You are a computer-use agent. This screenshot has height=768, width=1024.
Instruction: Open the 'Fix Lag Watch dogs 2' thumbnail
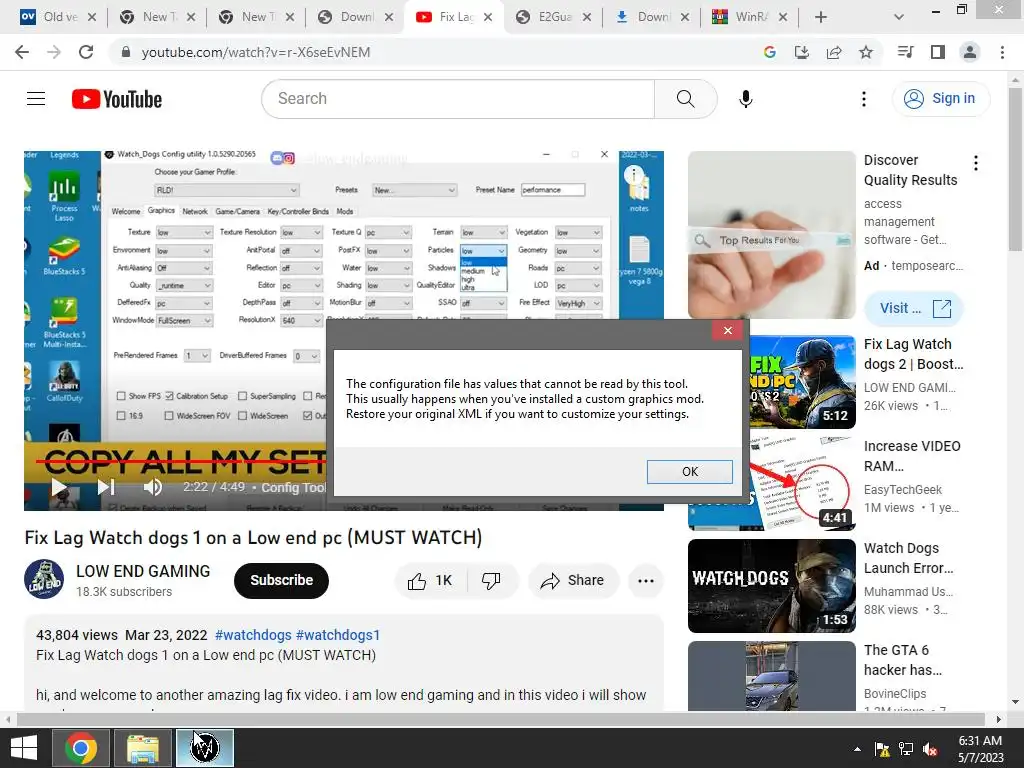[x=803, y=382]
